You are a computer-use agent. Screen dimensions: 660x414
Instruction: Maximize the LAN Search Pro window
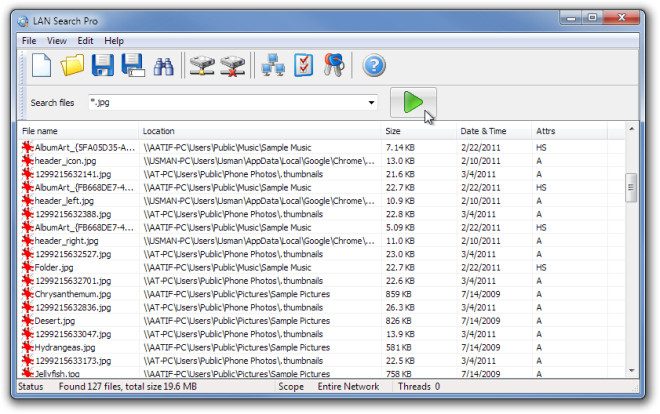[x=592, y=18]
